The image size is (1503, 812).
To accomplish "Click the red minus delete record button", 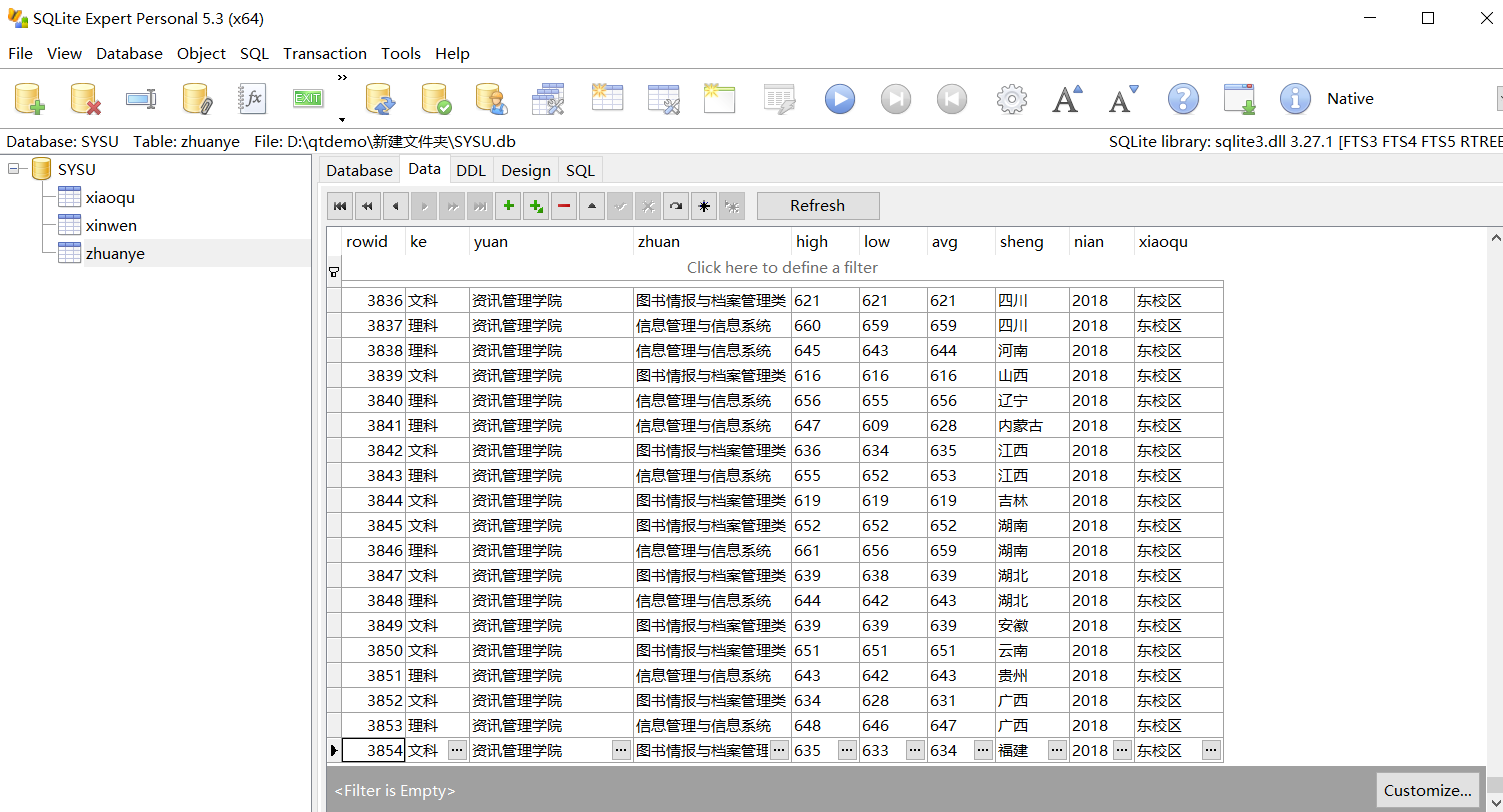I will (564, 206).
